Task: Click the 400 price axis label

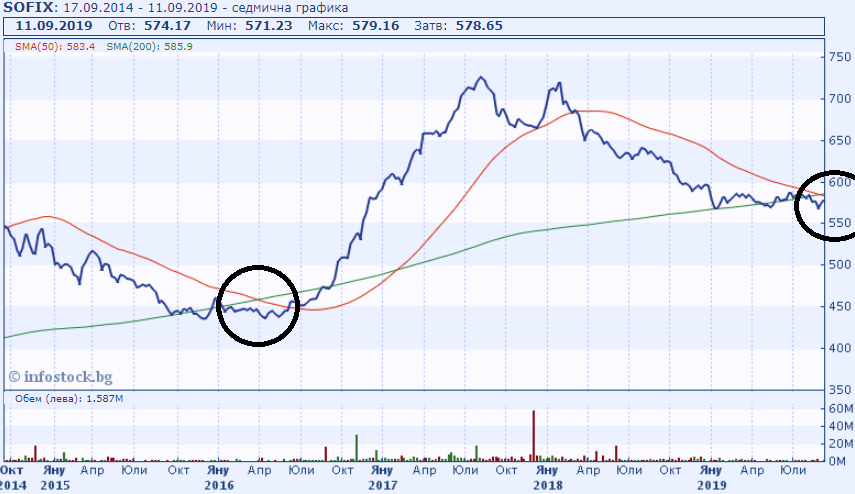Action: (x=840, y=348)
